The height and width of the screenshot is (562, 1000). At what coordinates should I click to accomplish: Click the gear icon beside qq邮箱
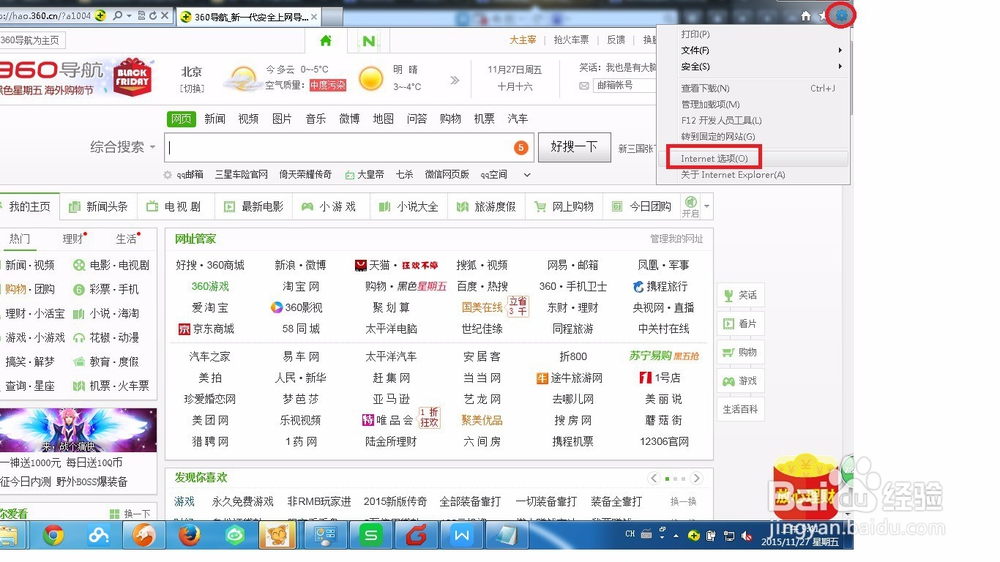pos(168,175)
